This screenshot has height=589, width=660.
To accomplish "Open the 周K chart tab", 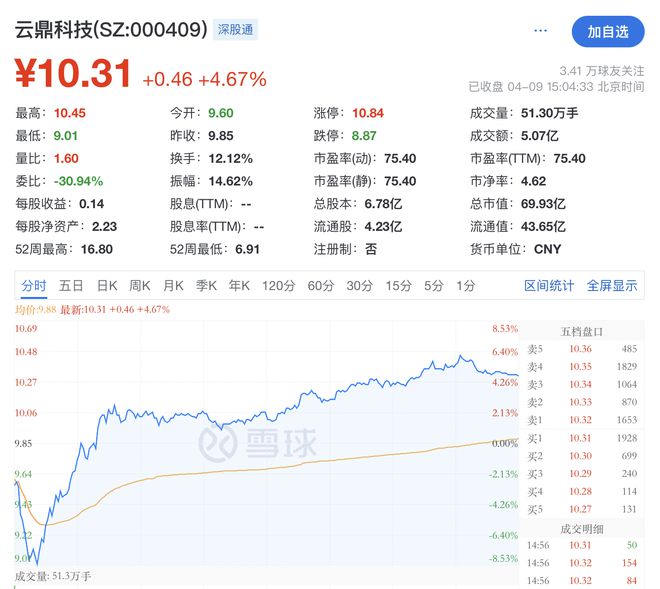I will point(140,286).
